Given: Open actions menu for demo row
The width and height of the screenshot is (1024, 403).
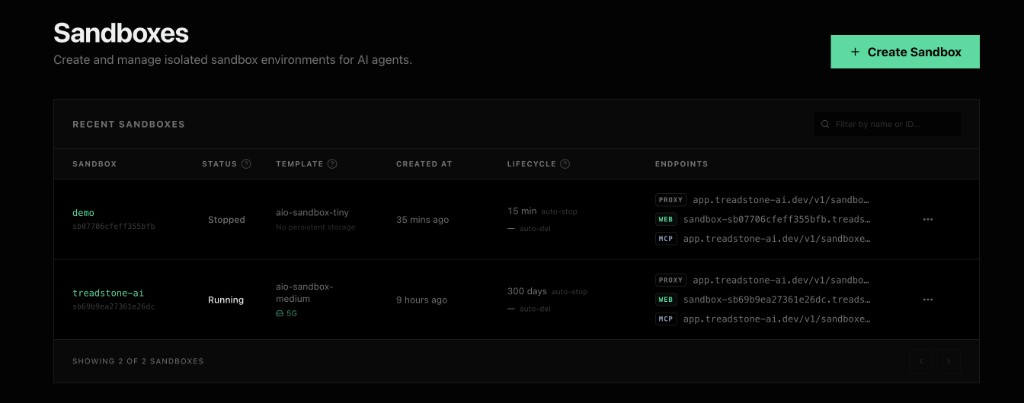Looking at the screenshot, I should pos(928,219).
